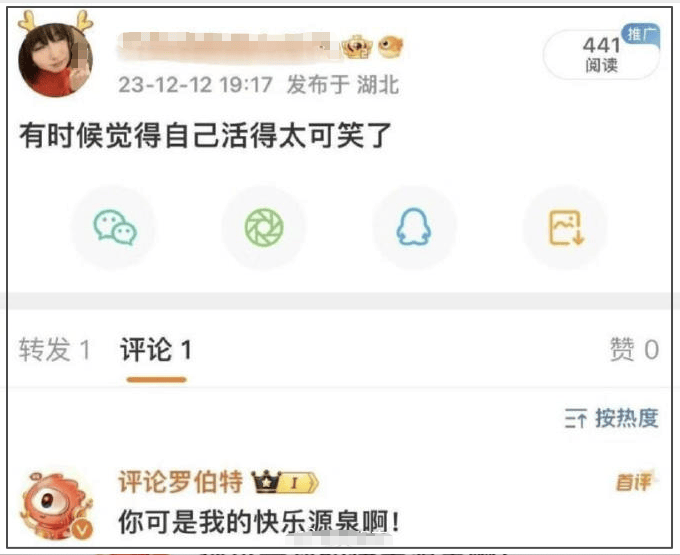Share to WeChat Moments shutter icon
Viewport: 680px width, 555px height.
[264, 228]
